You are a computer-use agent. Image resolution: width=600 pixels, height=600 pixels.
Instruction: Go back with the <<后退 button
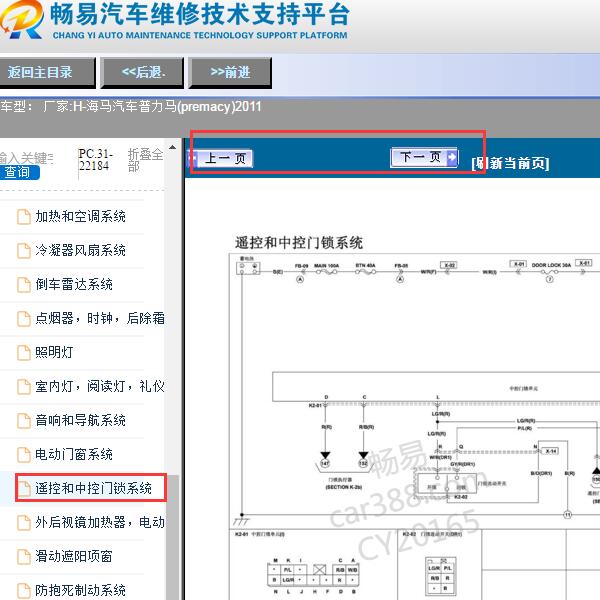[142, 73]
